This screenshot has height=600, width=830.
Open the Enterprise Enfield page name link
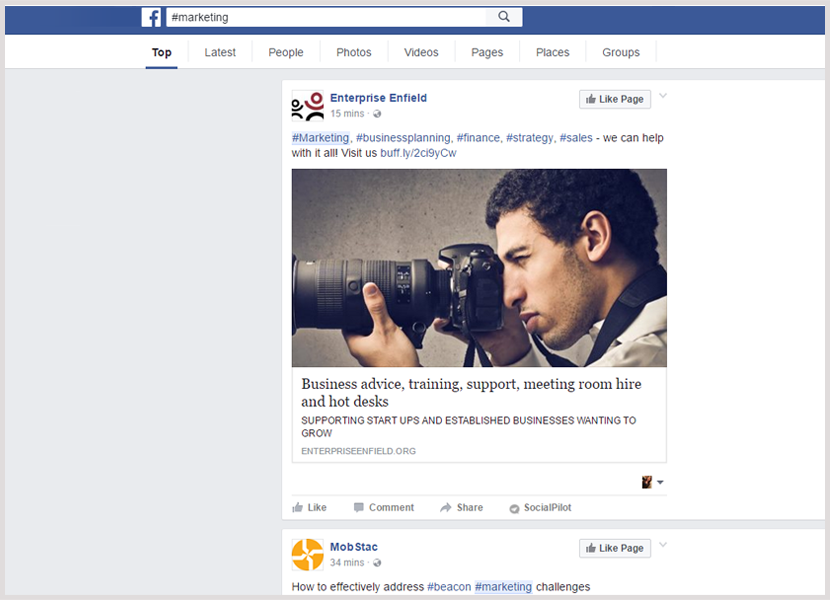pos(378,98)
